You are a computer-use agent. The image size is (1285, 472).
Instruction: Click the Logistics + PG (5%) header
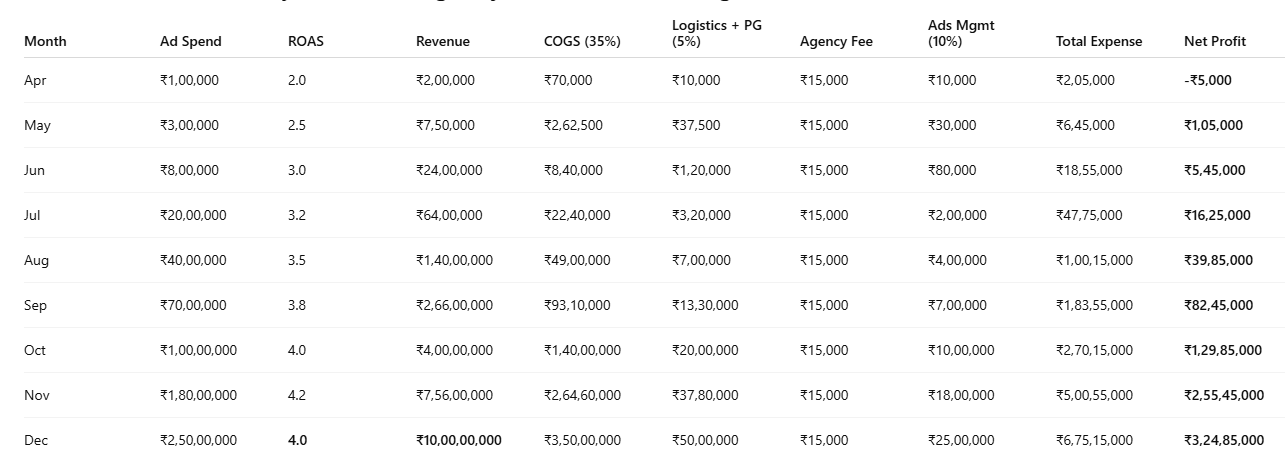[x=716, y=33]
